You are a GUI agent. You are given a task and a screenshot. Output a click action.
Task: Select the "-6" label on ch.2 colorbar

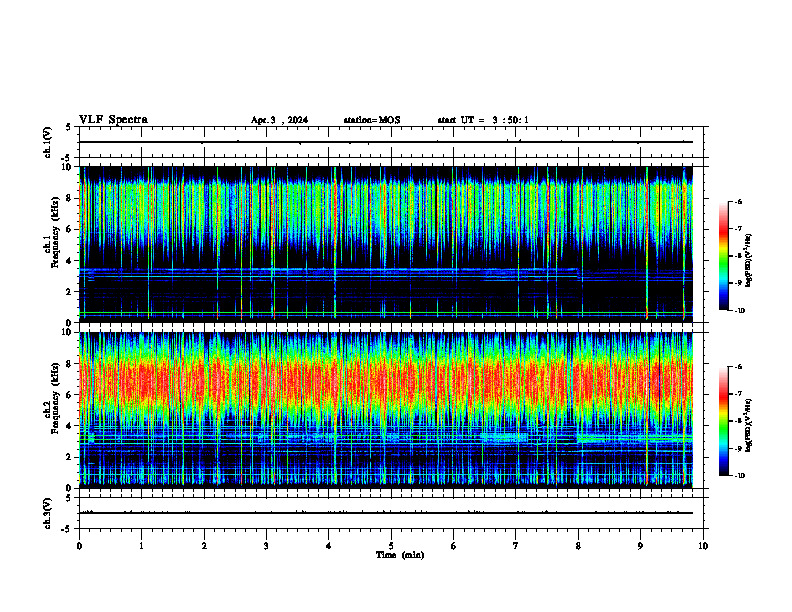tap(739, 367)
